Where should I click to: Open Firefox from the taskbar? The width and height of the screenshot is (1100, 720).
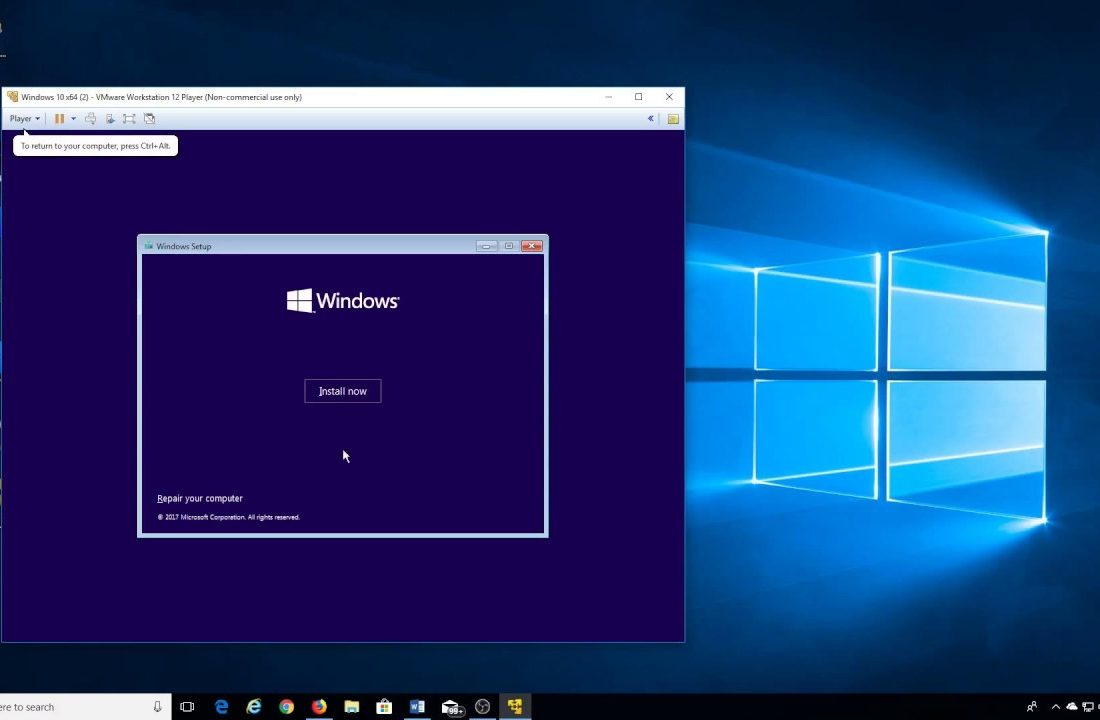point(318,707)
